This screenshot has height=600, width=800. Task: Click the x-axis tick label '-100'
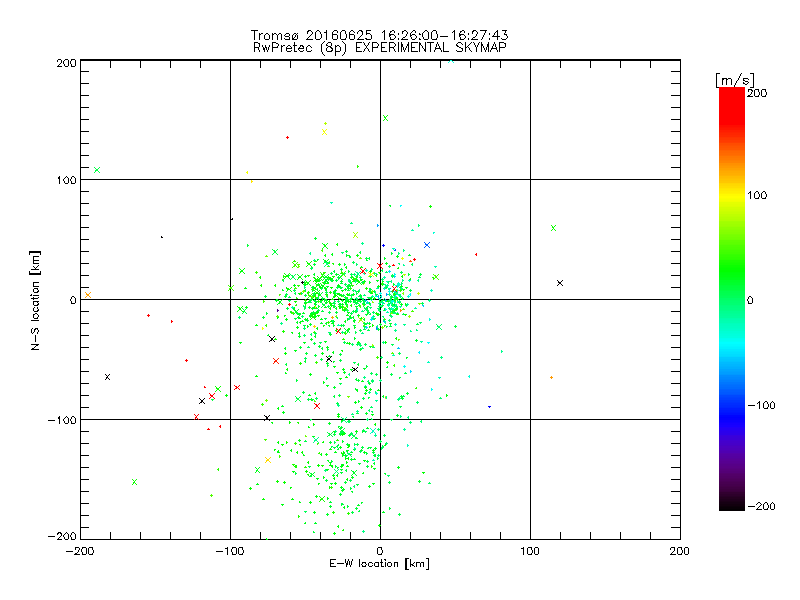click(230, 551)
